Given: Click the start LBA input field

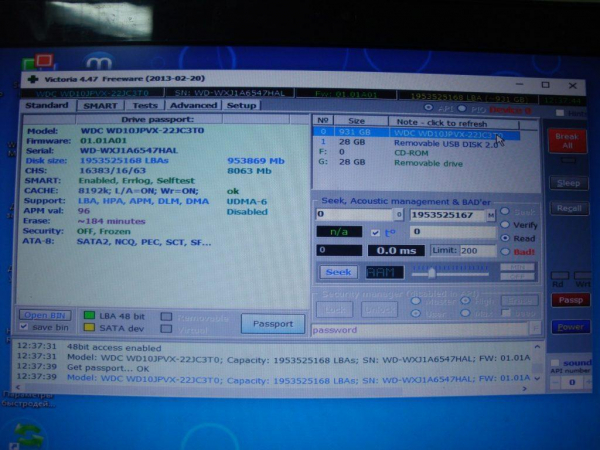Looking at the screenshot, I should tap(354, 214).
